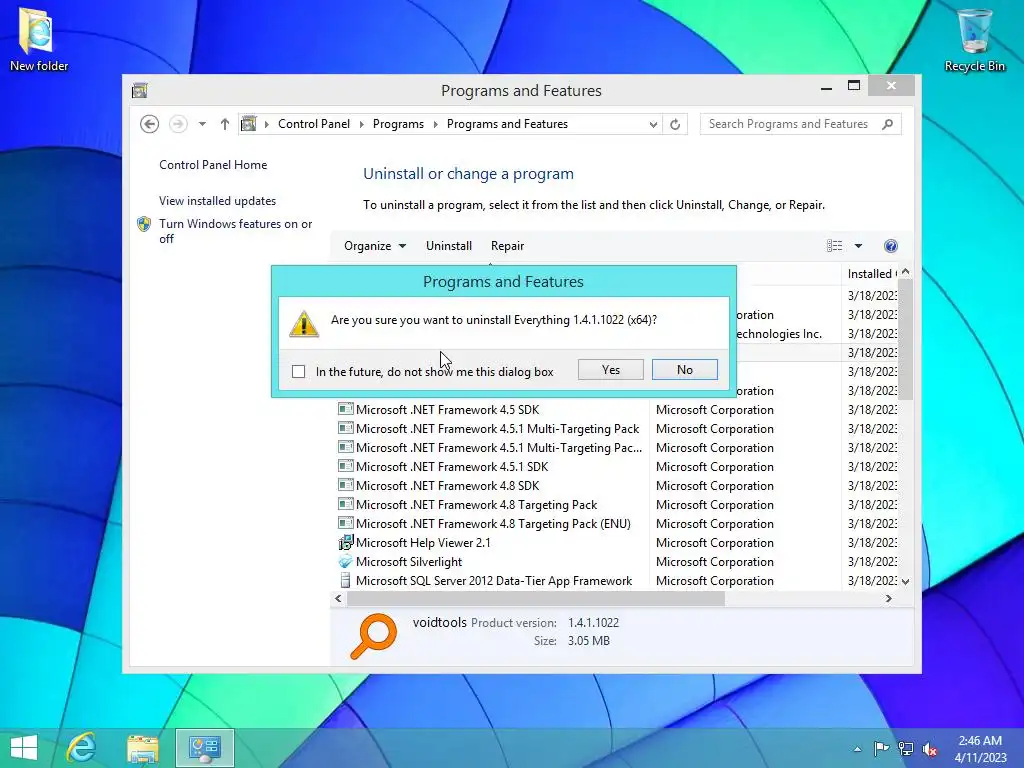Confirm uninstall by clicking Yes

611,370
